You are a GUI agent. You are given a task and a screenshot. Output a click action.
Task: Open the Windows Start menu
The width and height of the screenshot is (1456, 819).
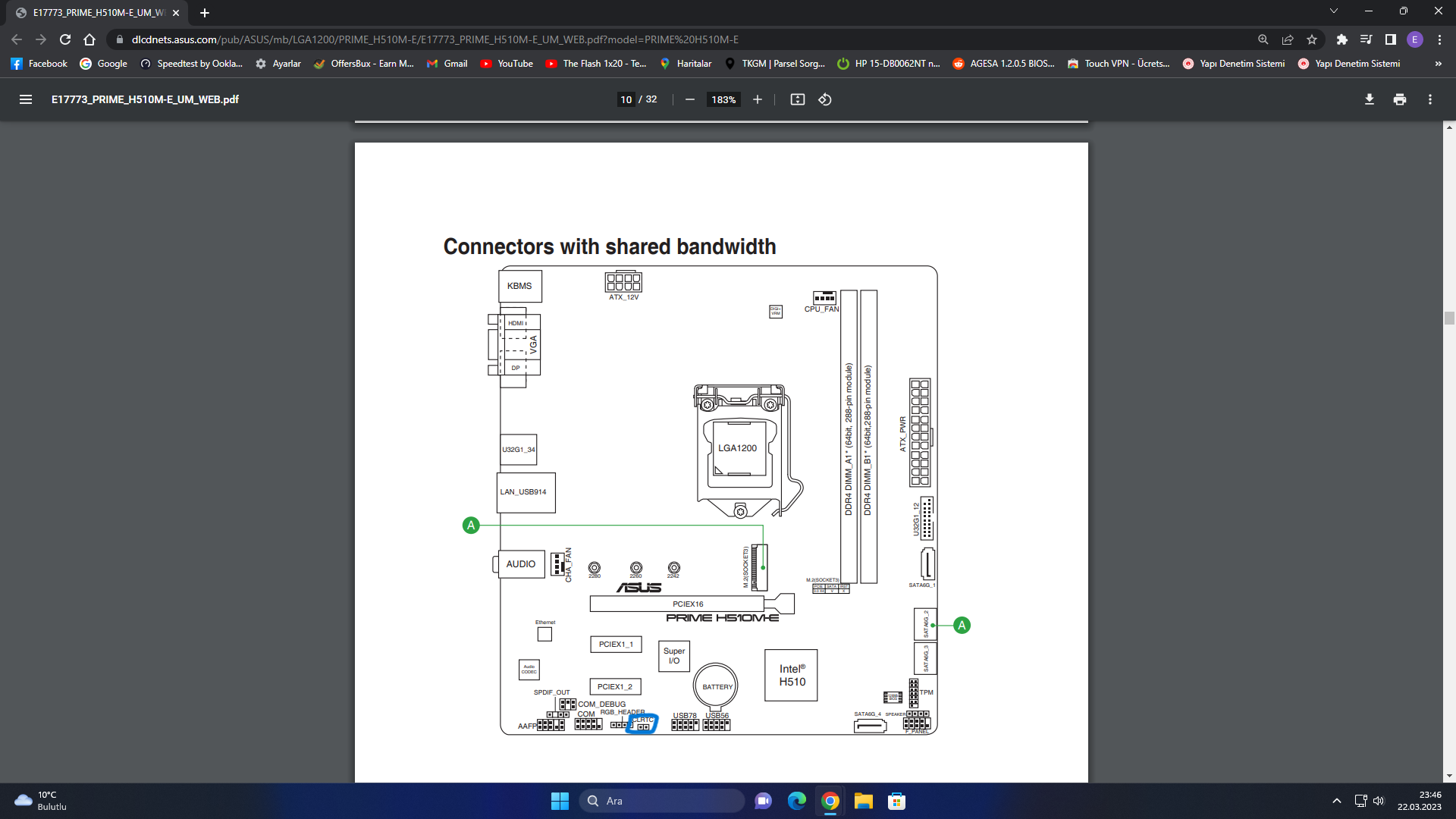click(x=560, y=801)
